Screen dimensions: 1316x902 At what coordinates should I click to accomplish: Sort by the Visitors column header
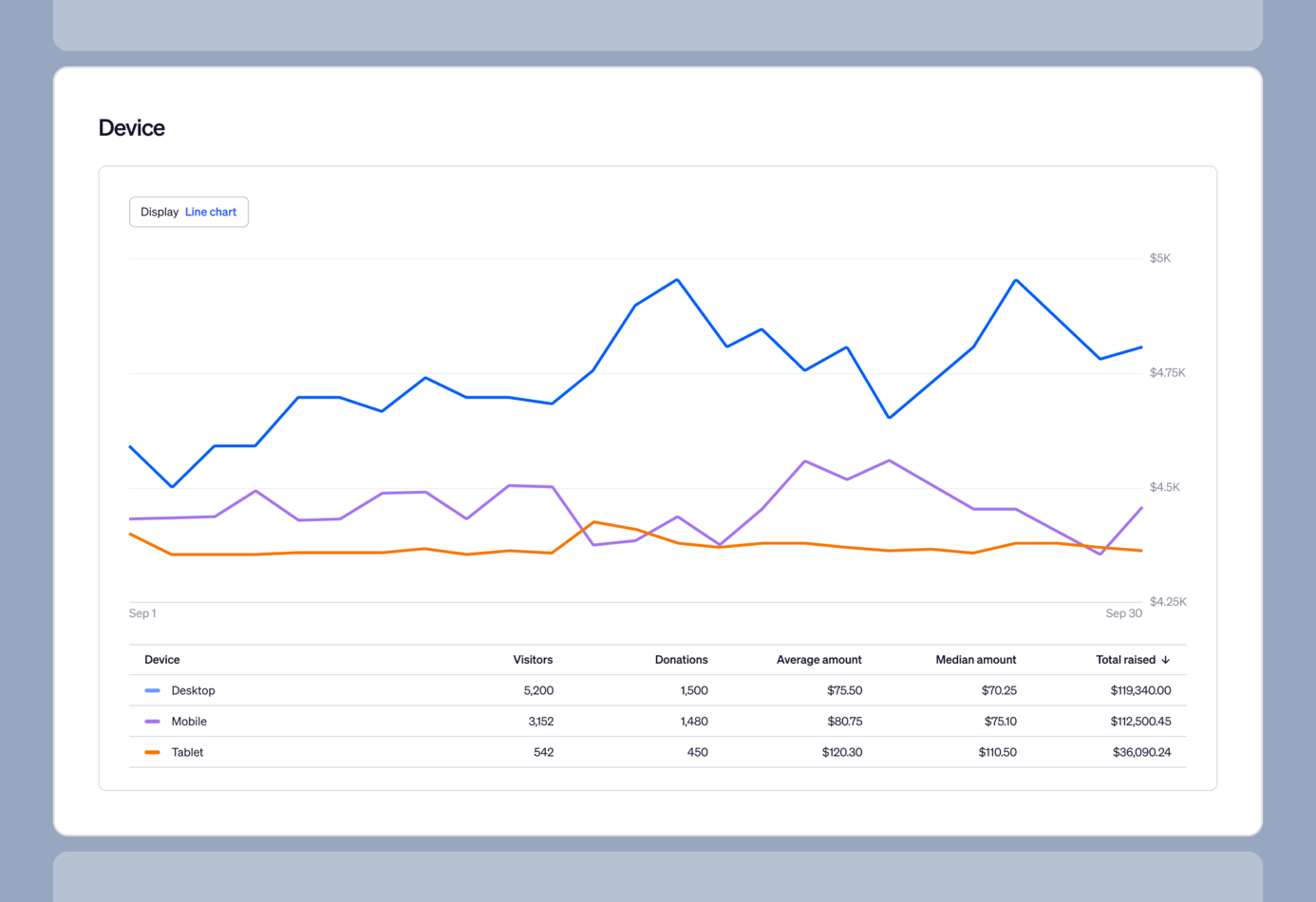click(532, 660)
